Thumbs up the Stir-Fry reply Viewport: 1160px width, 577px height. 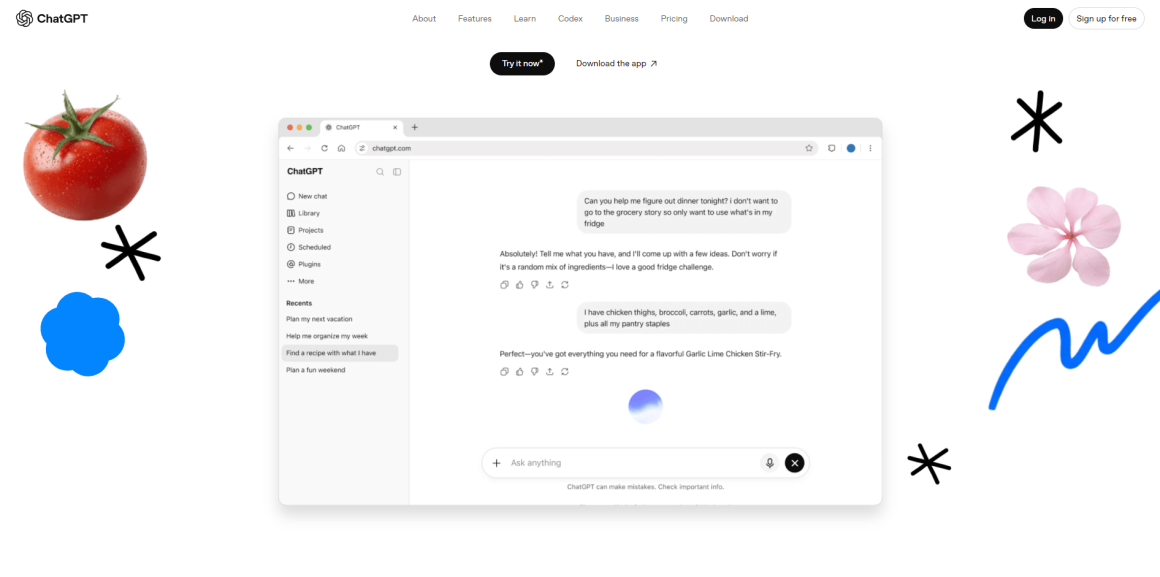pos(519,371)
